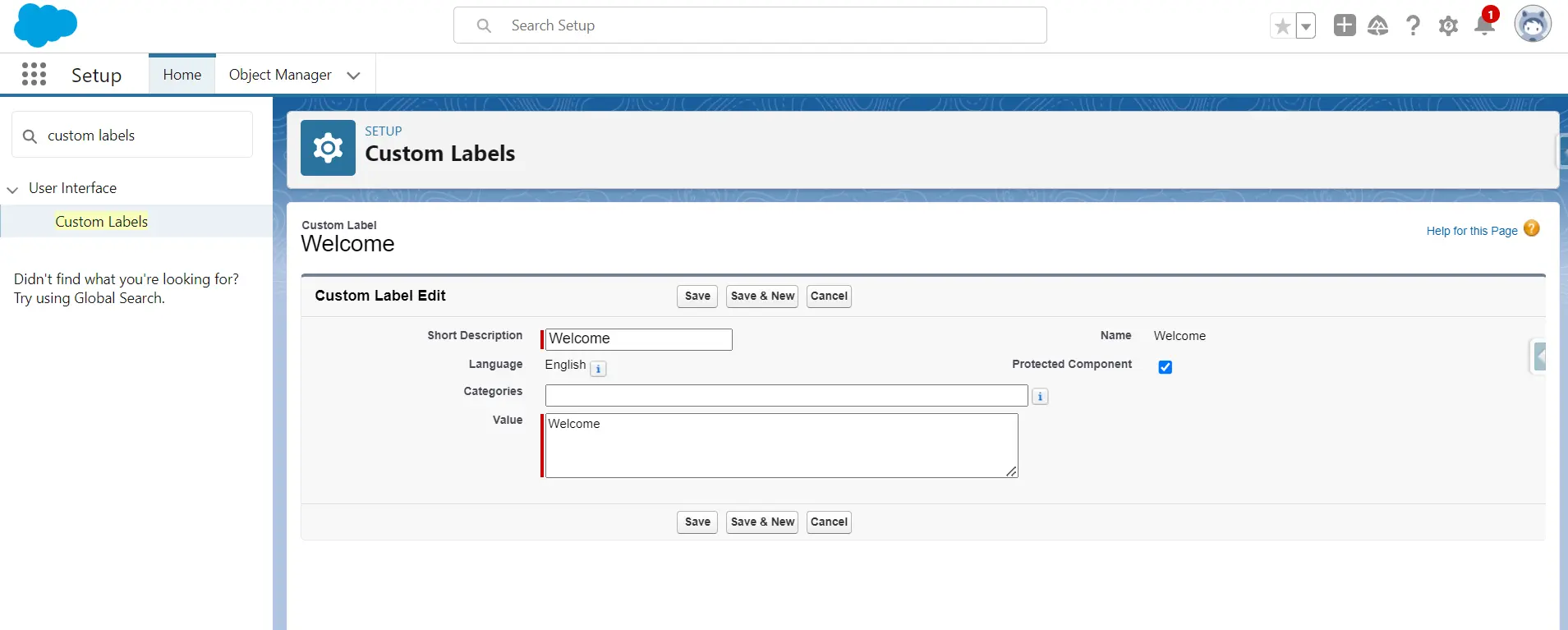
Task: Click the Categories info icon
Action: point(1040,397)
